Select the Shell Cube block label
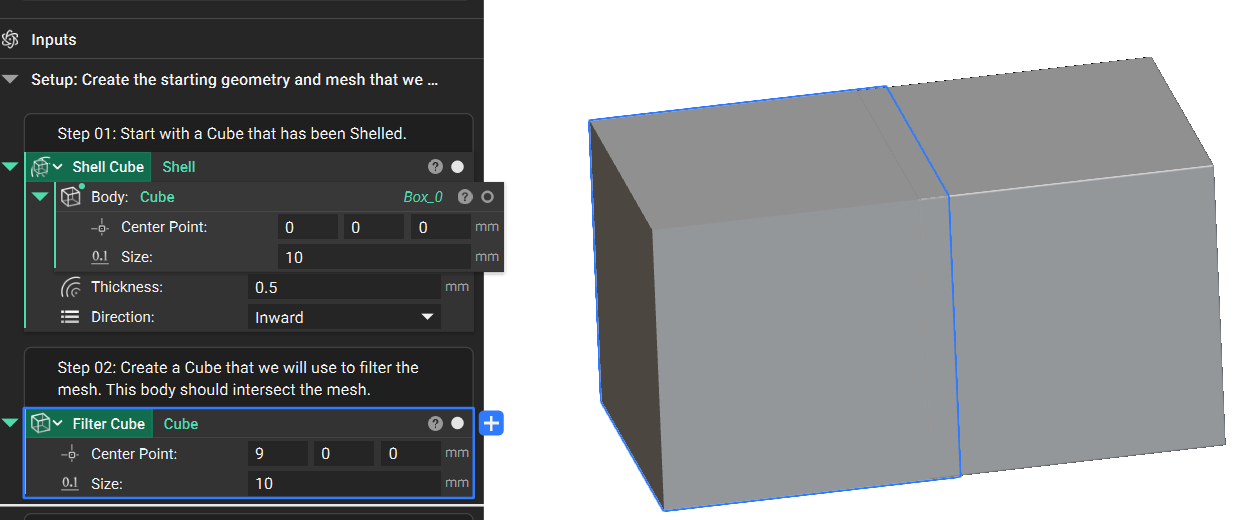The height and width of the screenshot is (520, 1252). pos(108,167)
